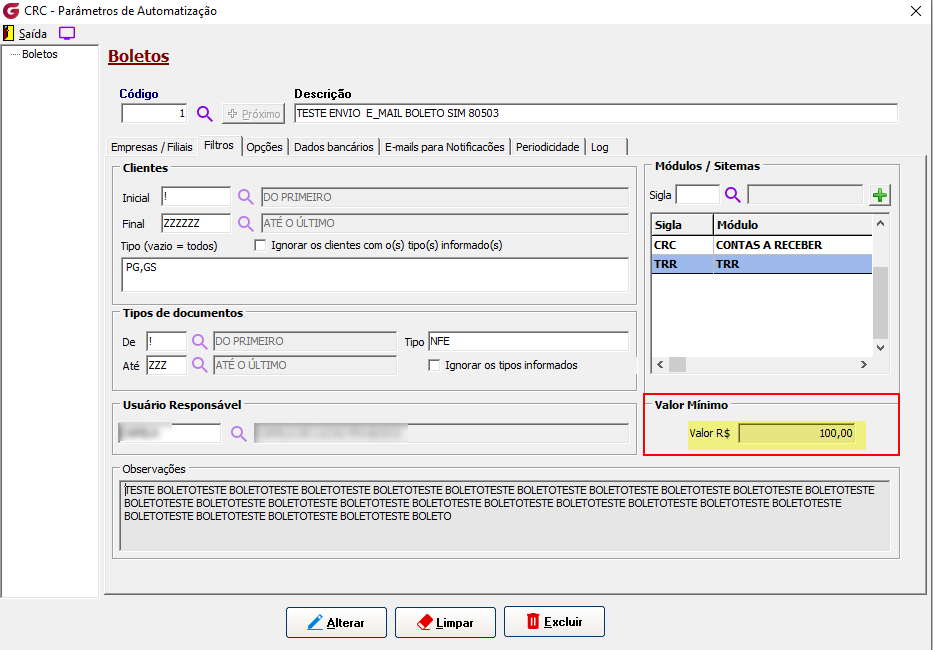Click the modules list scroll up arrow
This screenshot has height=650, width=933.
click(881, 224)
